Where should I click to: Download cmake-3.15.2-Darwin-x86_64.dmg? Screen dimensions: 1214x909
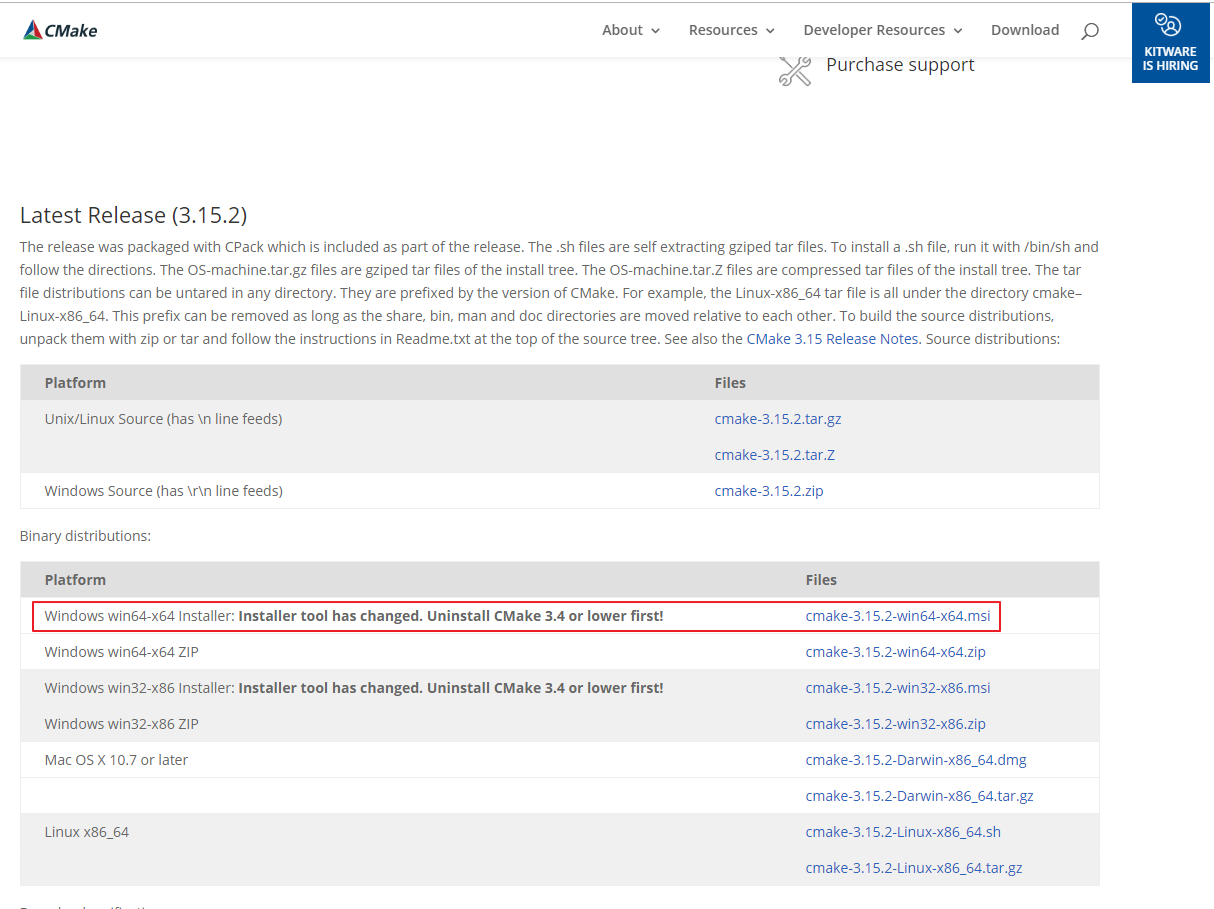pos(916,760)
